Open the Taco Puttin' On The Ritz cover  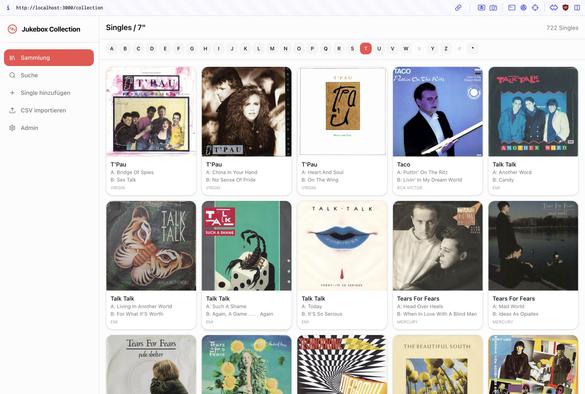pos(438,112)
